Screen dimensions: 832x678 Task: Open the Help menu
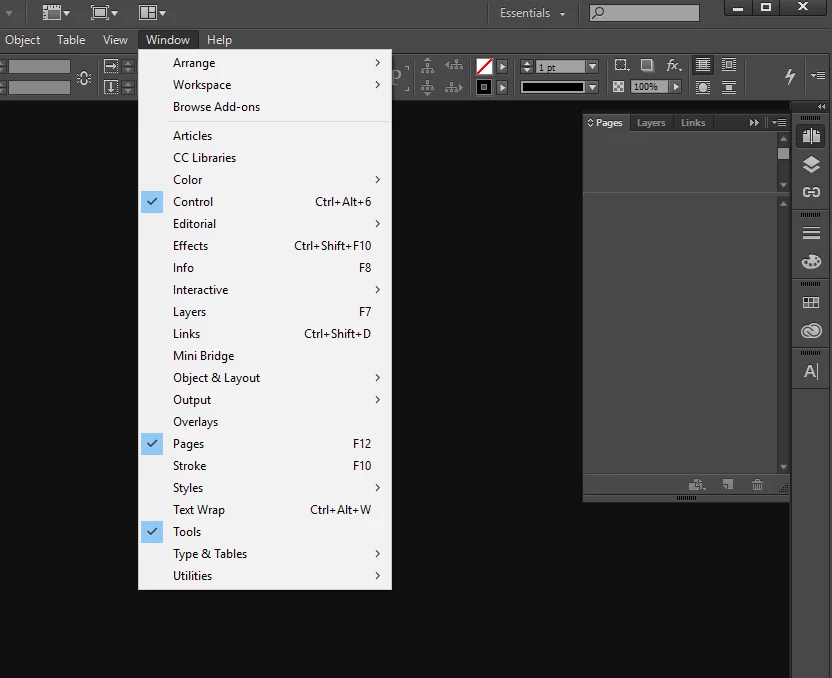coord(219,40)
